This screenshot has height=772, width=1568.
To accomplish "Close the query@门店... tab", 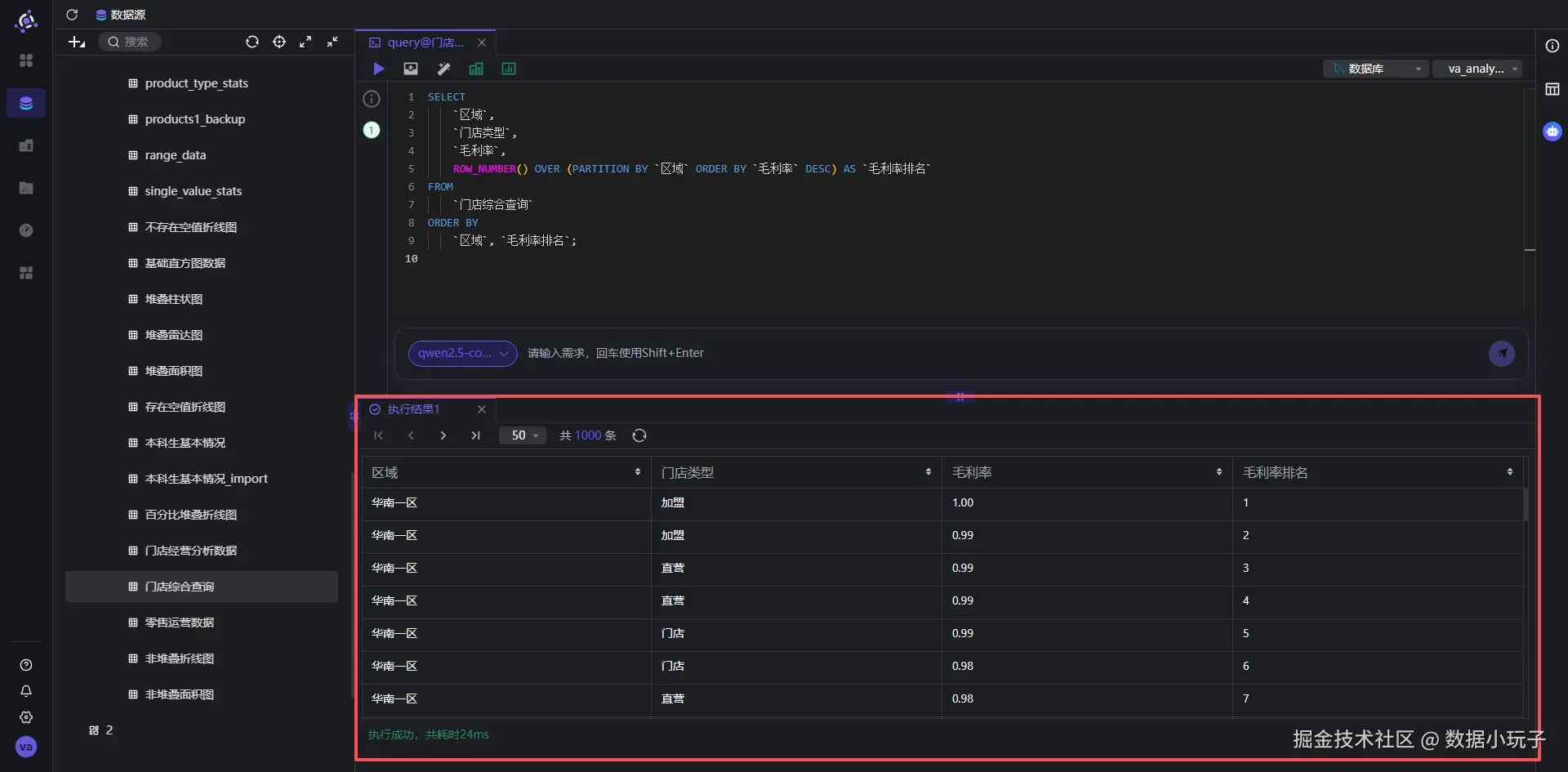I will 482,42.
